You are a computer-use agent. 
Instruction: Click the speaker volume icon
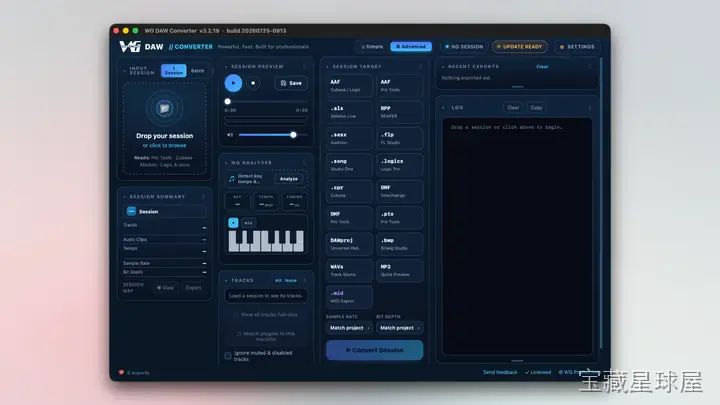[230, 135]
